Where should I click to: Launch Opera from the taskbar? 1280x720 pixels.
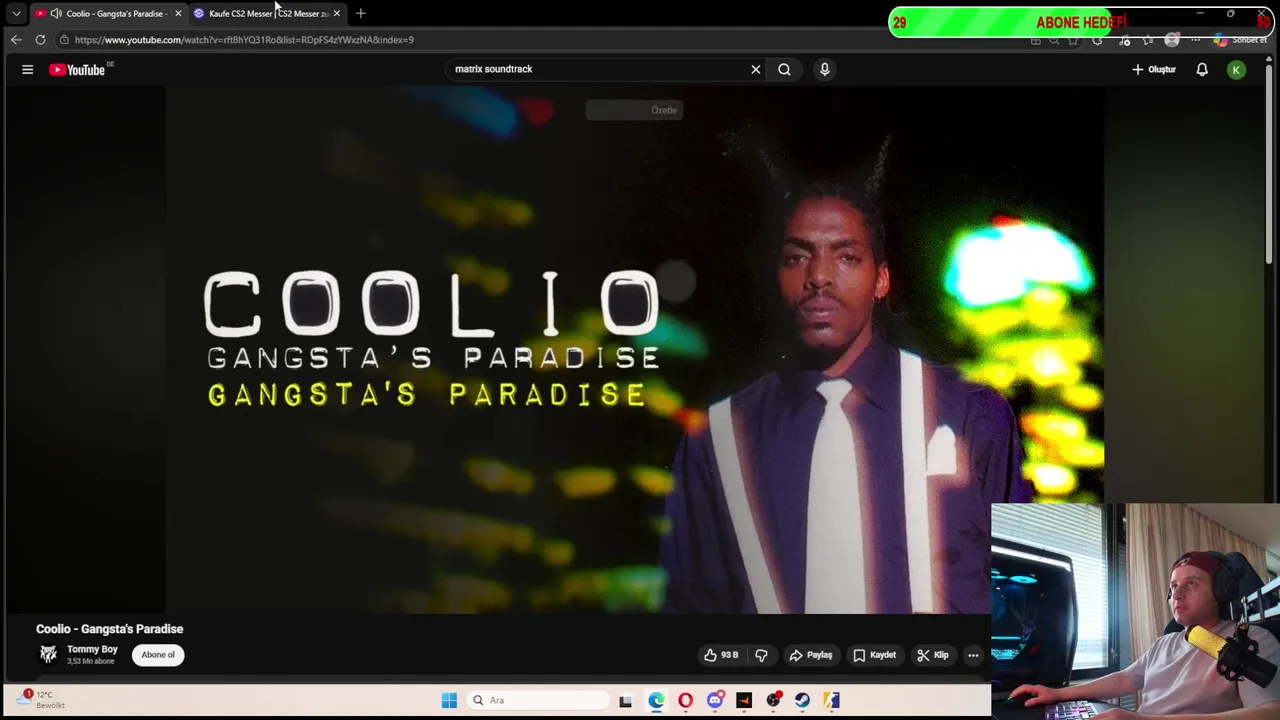coord(685,700)
